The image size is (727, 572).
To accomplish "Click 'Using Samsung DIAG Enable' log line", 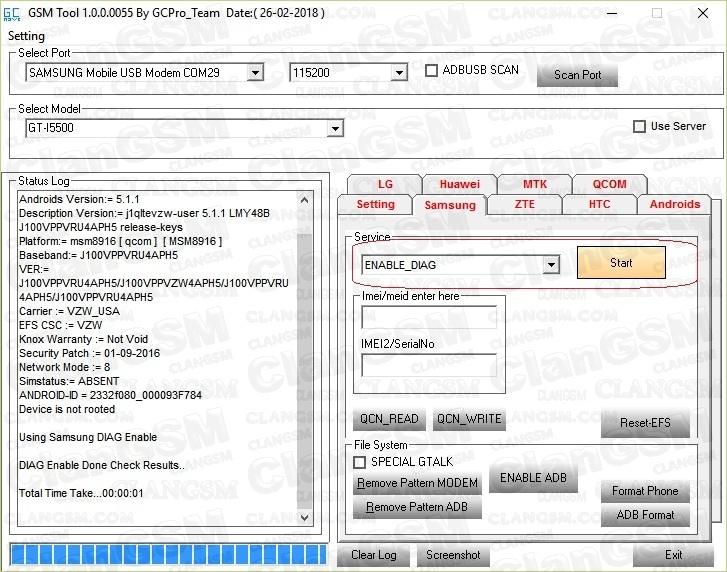I will click(x=88, y=437).
